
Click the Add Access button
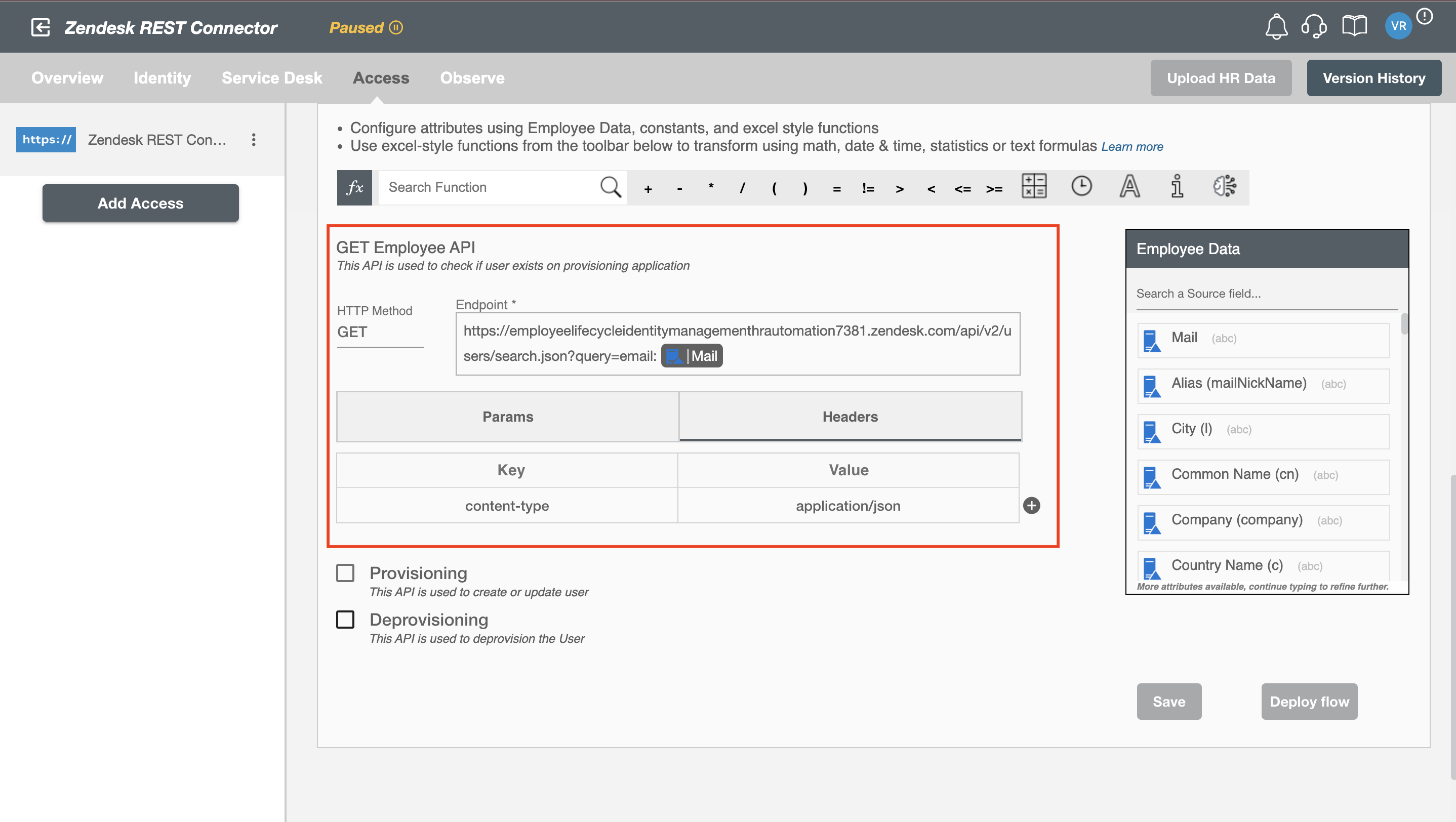(x=140, y=203)
